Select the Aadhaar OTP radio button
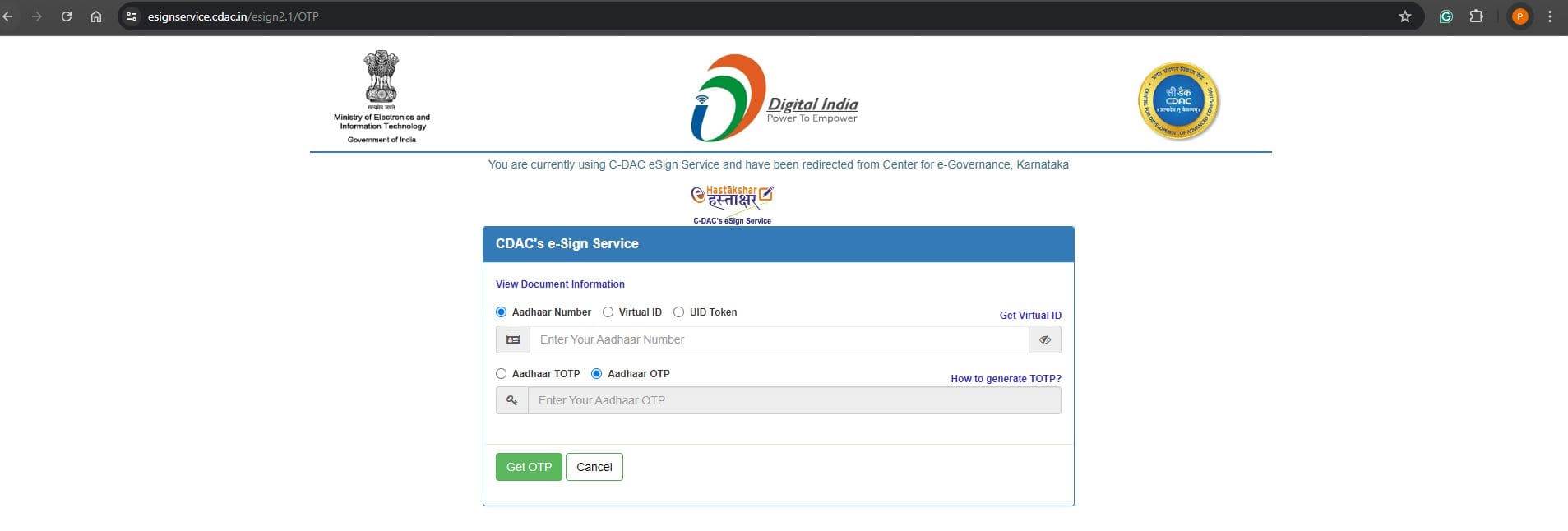The width and height of the screenshot is (1568, 531). pos(597,374)
